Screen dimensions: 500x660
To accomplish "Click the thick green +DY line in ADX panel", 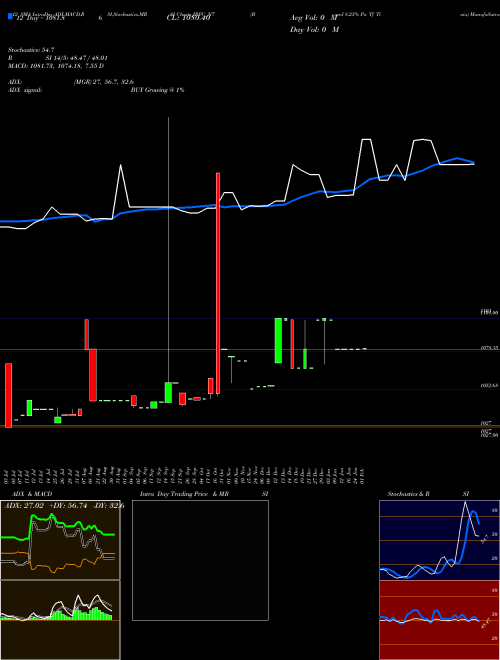I will click(x=57, y=526).
